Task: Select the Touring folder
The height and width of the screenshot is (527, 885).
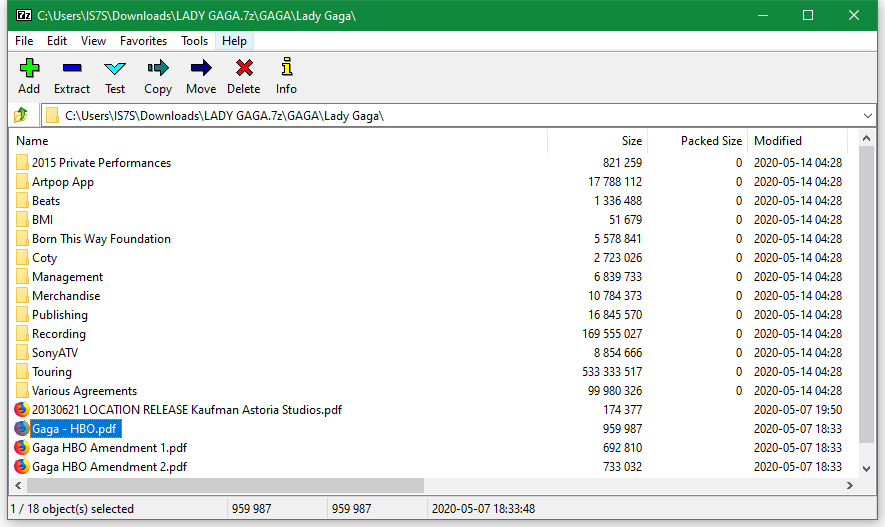Action: 52,372
